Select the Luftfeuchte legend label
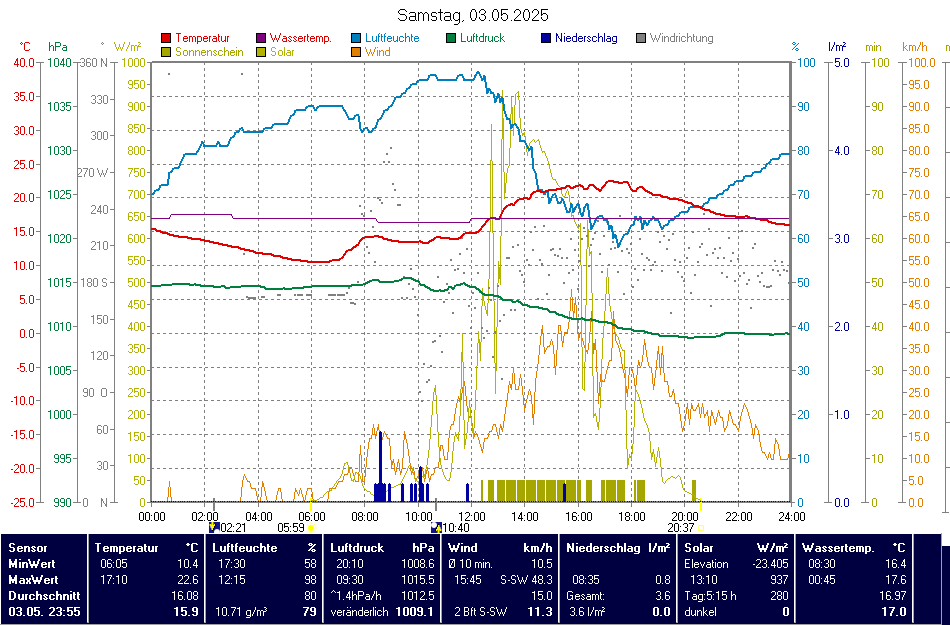 392,38
